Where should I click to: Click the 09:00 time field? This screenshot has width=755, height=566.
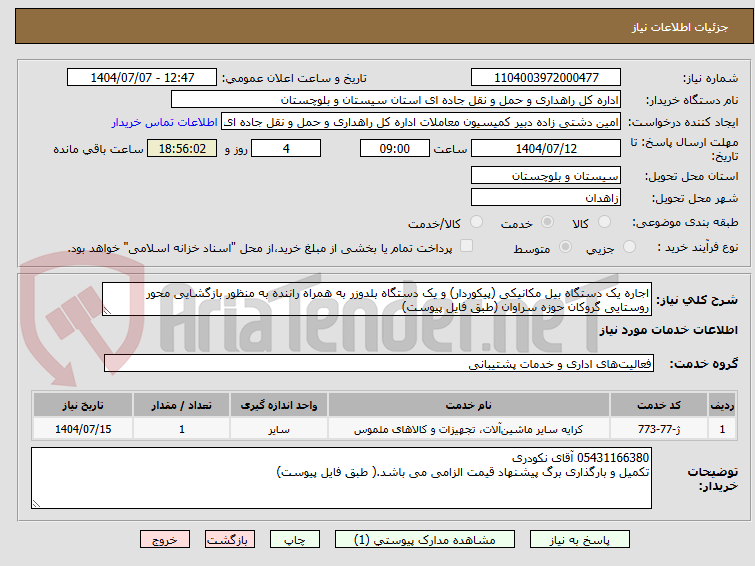[x=395, y=148]
